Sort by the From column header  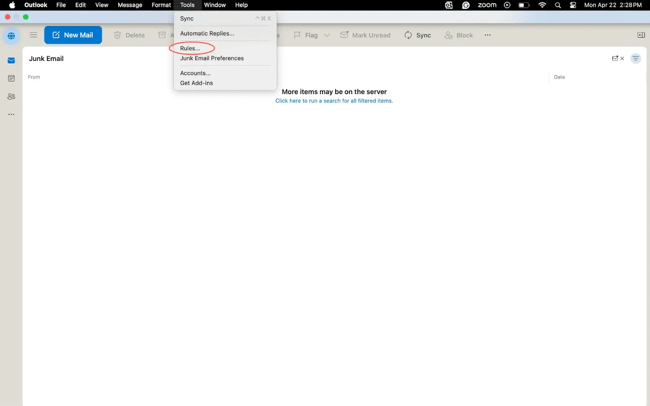coord(34,77)
